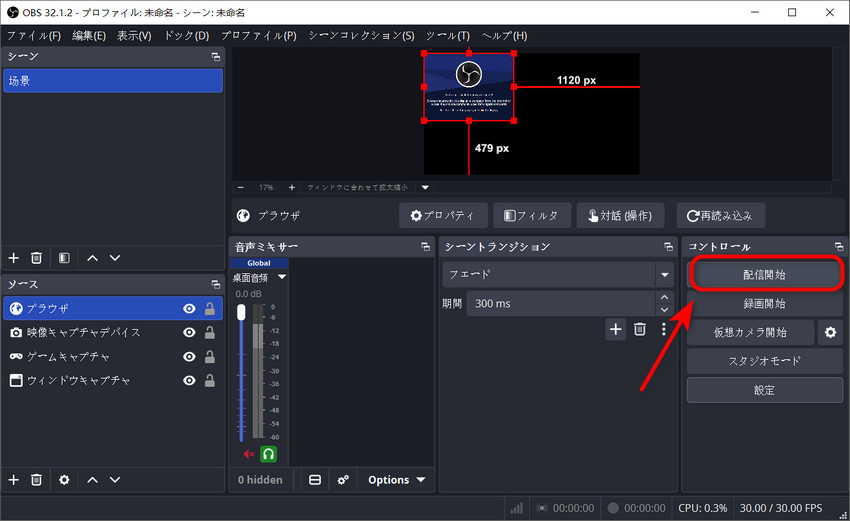
Task: Click the browser globe icon in source toolbar
Action: (243, 216)
